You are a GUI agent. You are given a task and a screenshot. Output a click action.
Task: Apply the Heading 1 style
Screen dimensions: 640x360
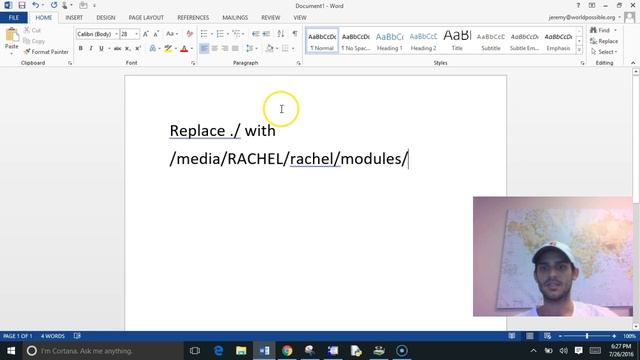pyautogui.click(x=389, y=41)
